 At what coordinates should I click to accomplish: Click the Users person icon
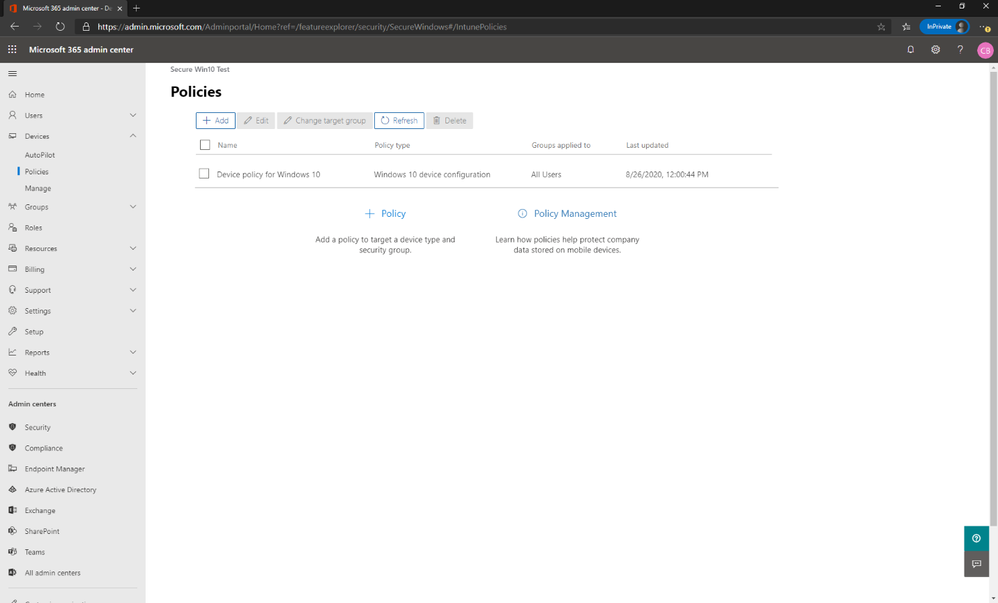click(12, 115)
